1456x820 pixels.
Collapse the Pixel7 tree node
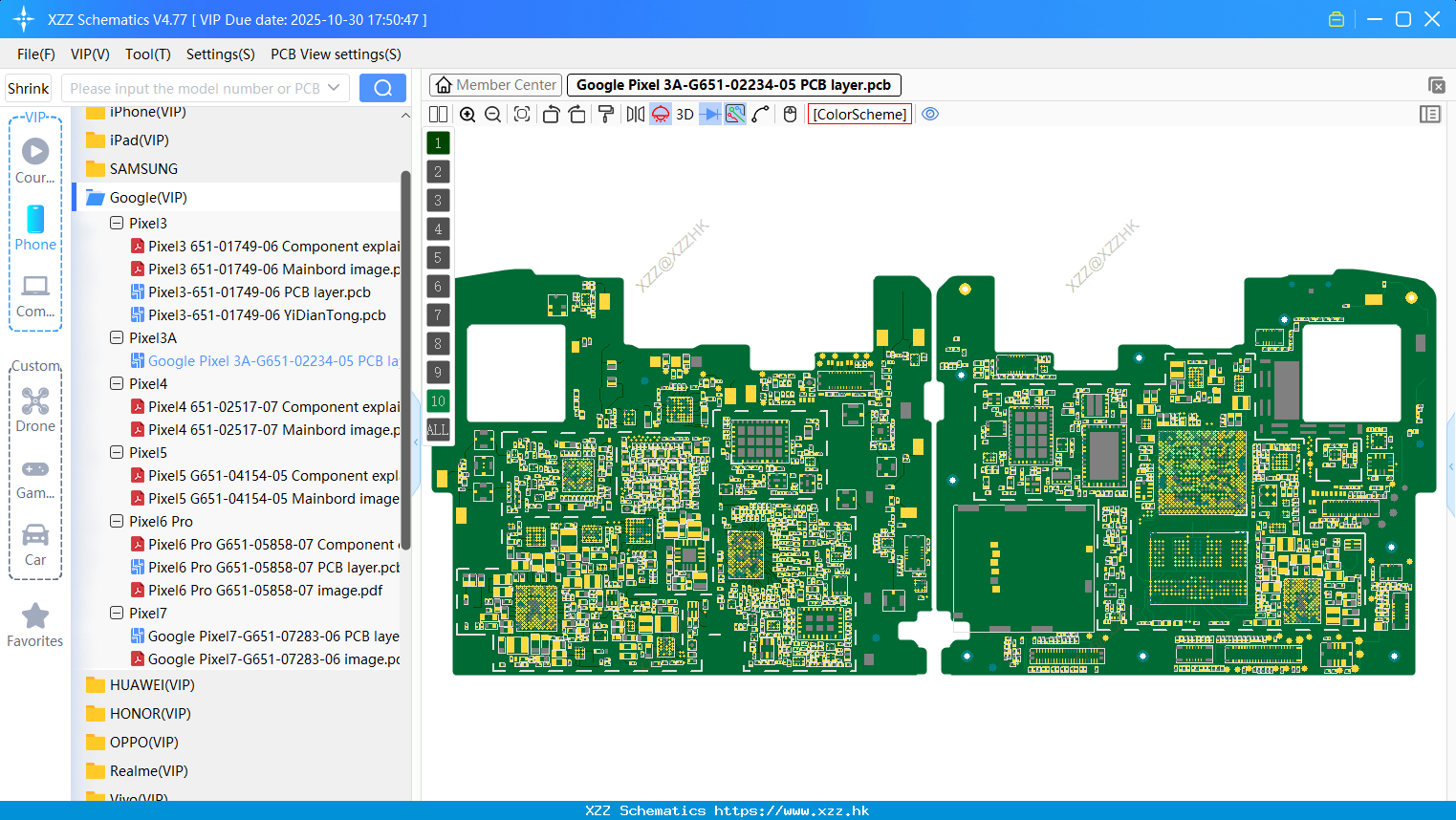point(117,613)
